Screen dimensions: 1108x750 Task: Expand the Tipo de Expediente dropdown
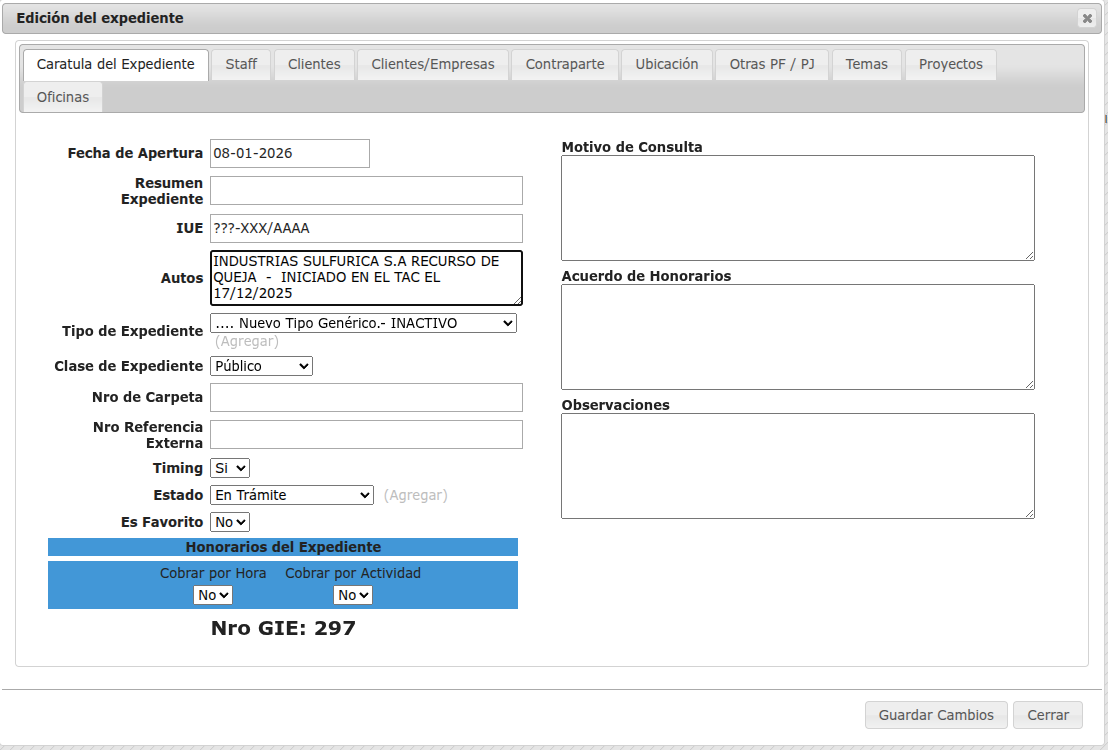click(363, 323)
